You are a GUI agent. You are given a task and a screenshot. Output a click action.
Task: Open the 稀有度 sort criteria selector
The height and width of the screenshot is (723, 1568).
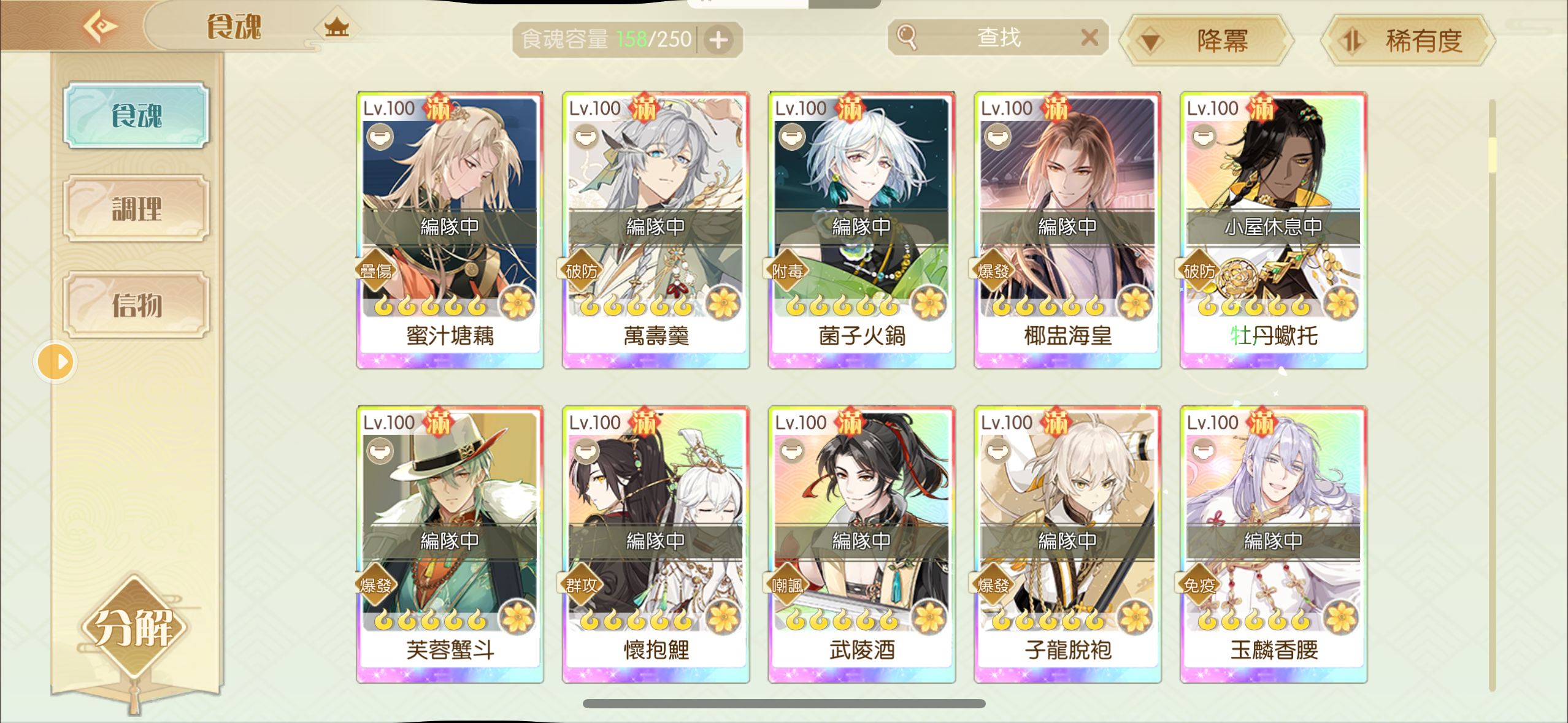click(x=1407, y=40)
